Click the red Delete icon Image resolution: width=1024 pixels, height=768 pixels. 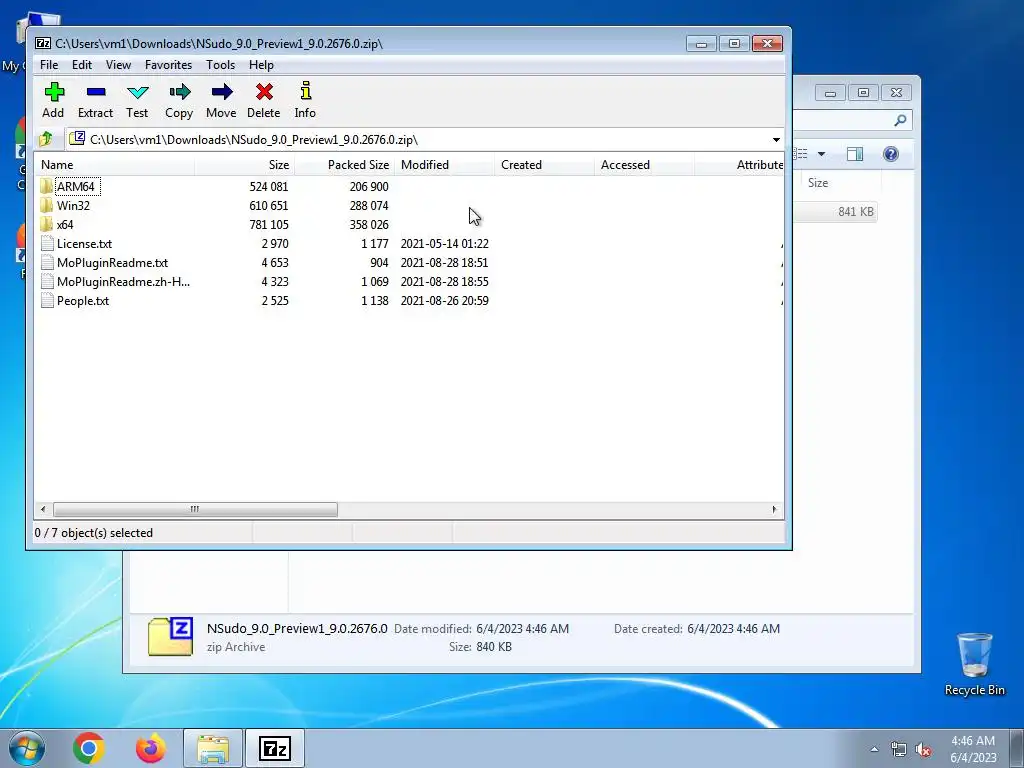[x=264, y=92]
